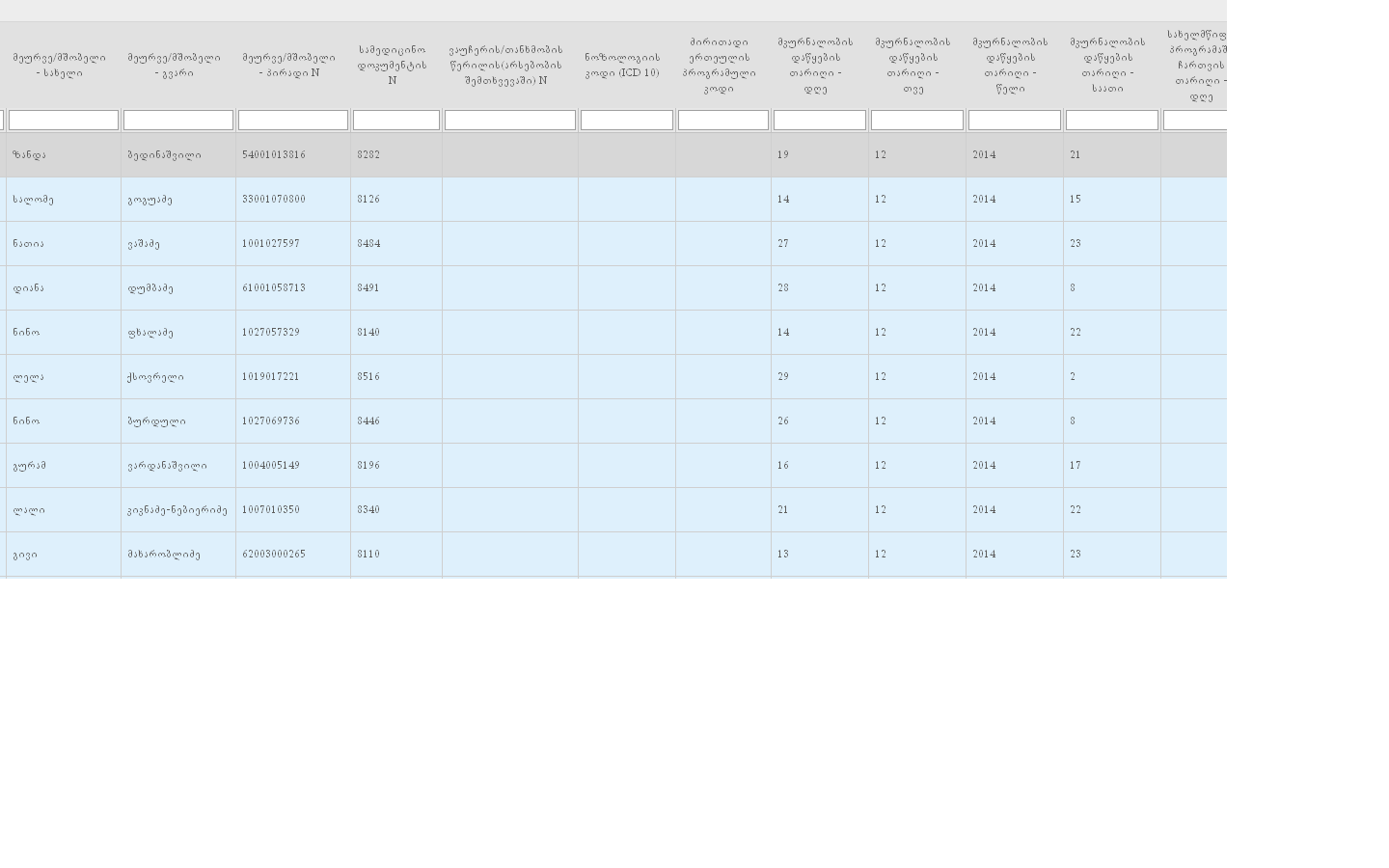Screen dimensions: 1389x868
Task: Click the cell with document number 8126
Action: 369,200
